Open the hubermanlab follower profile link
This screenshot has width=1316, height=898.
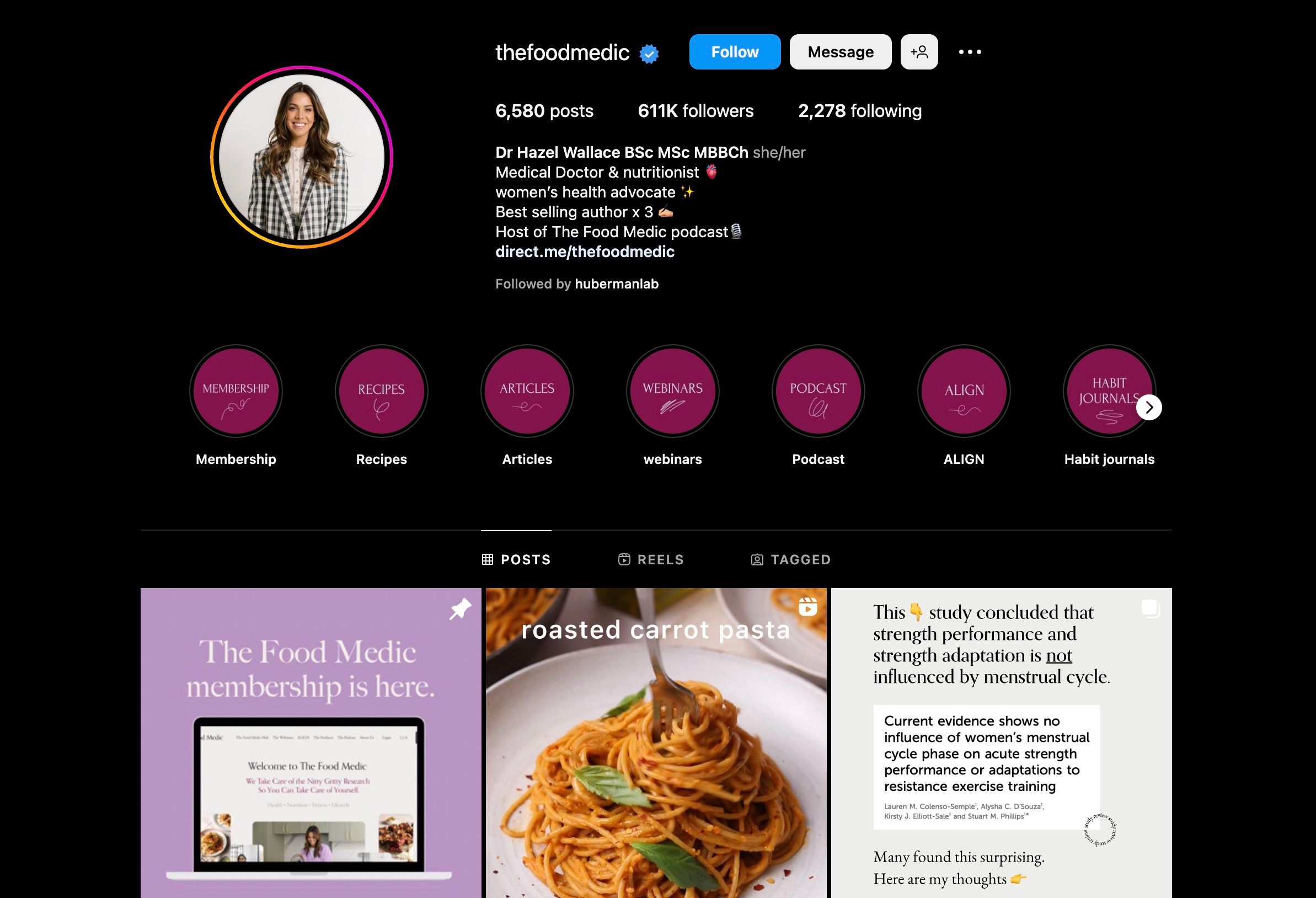[617, 284]
